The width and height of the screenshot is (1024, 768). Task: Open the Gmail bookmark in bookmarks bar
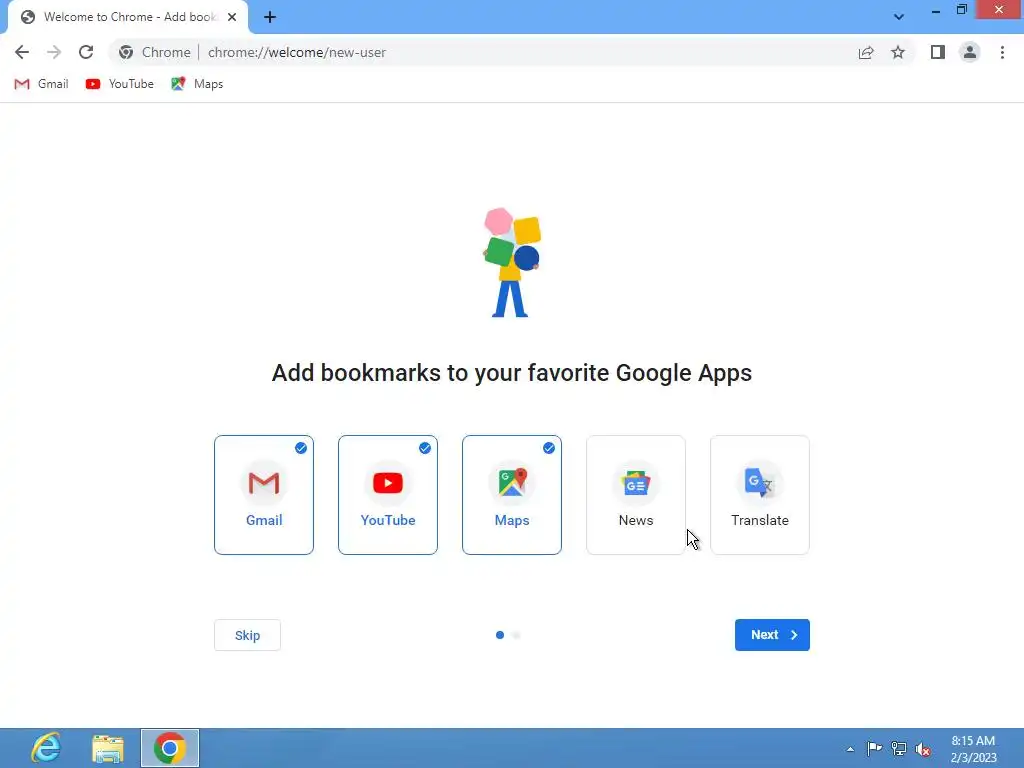coord(42,84)
